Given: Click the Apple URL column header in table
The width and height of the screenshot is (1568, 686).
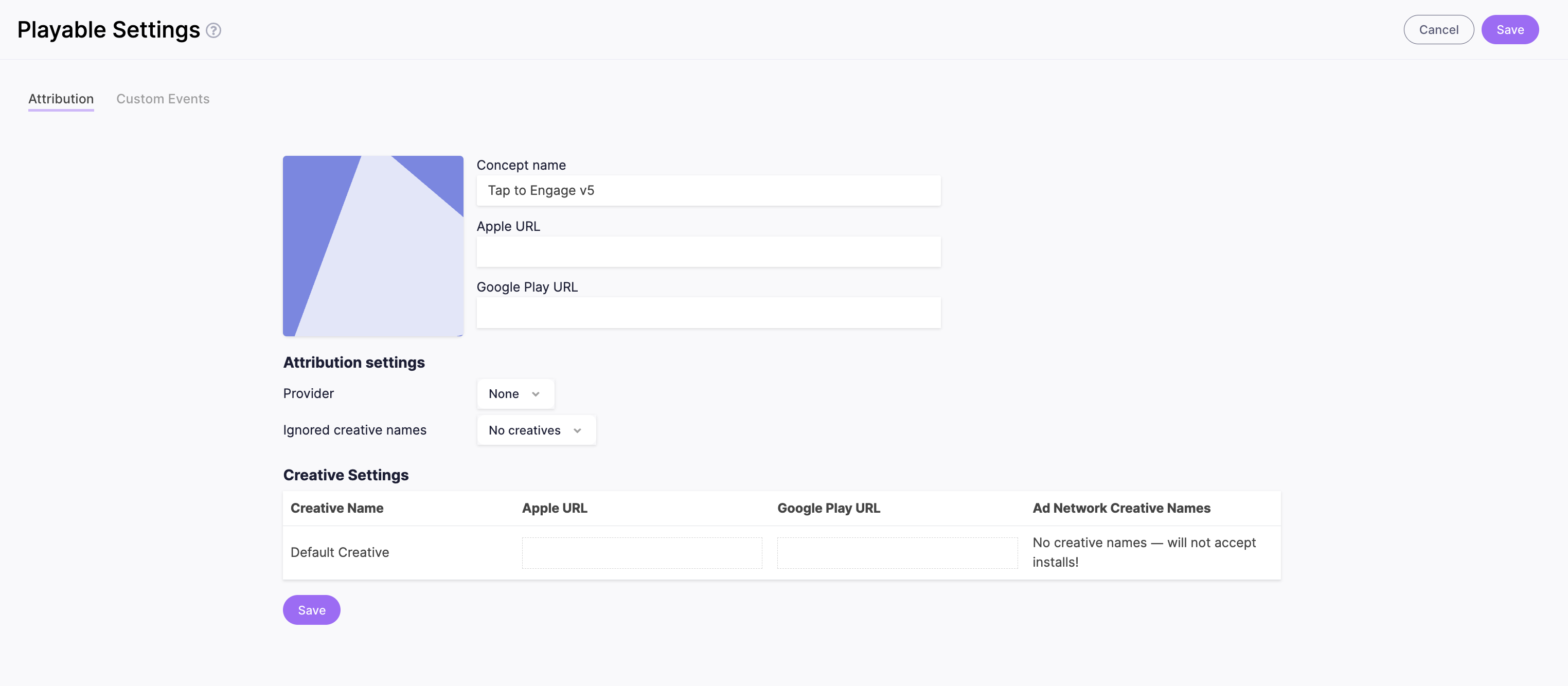Looking at the screenshot, I should 555,508.
